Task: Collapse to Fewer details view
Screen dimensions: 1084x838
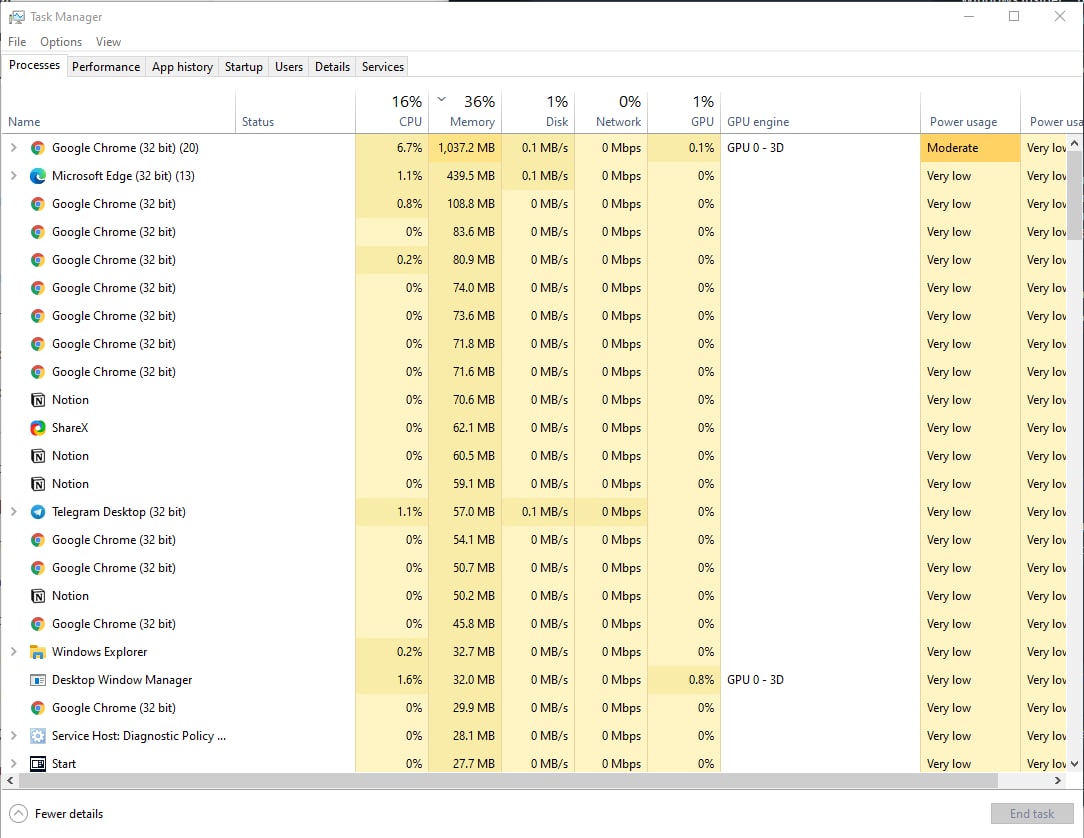Action: 57,814
